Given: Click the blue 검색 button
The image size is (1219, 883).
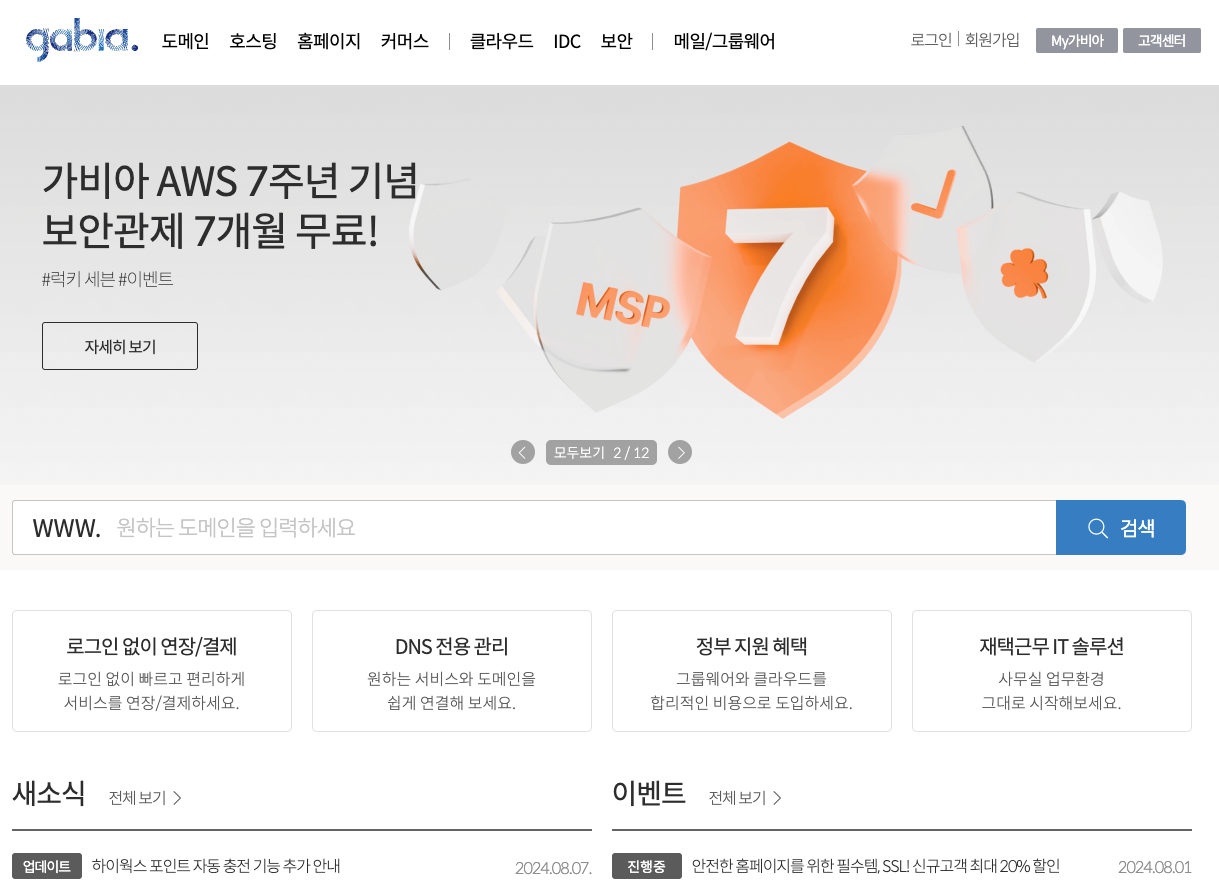Looking at the screenshot, I should coord(1121,527).
